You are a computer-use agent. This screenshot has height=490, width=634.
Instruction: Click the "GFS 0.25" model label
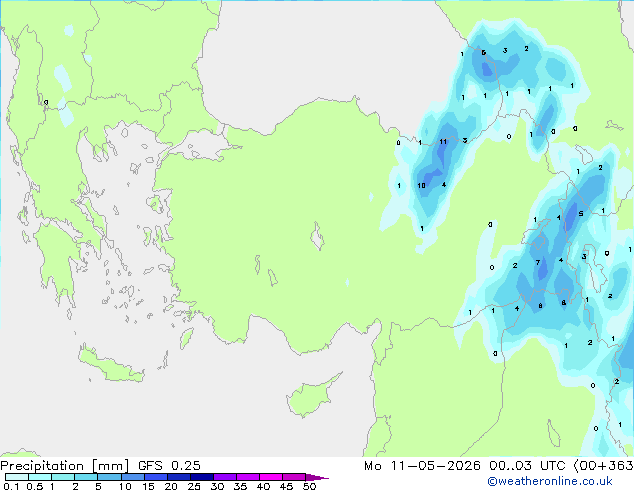click(169, 466)
